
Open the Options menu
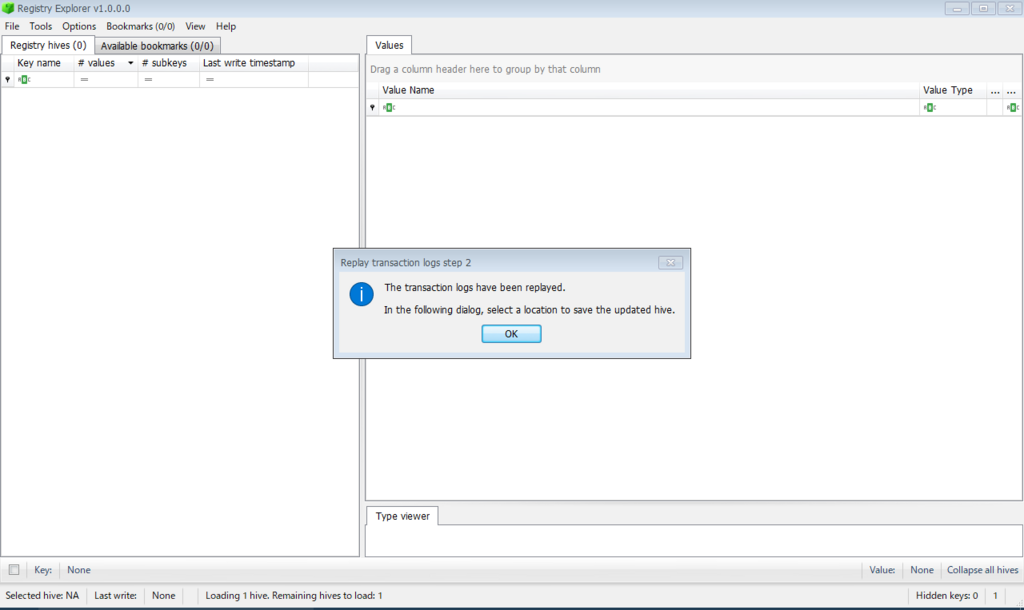tap(79, 26)
